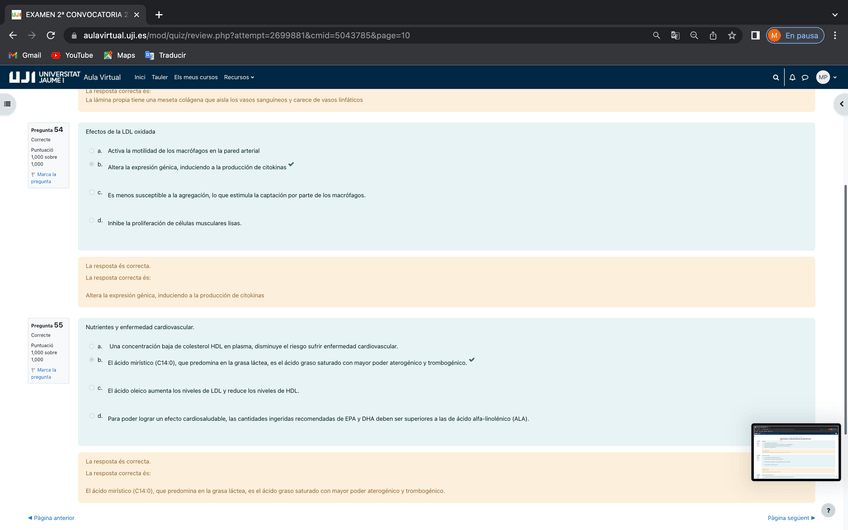Select option a in question 54
Screen dimensions: 848x530
pos(92,151)
